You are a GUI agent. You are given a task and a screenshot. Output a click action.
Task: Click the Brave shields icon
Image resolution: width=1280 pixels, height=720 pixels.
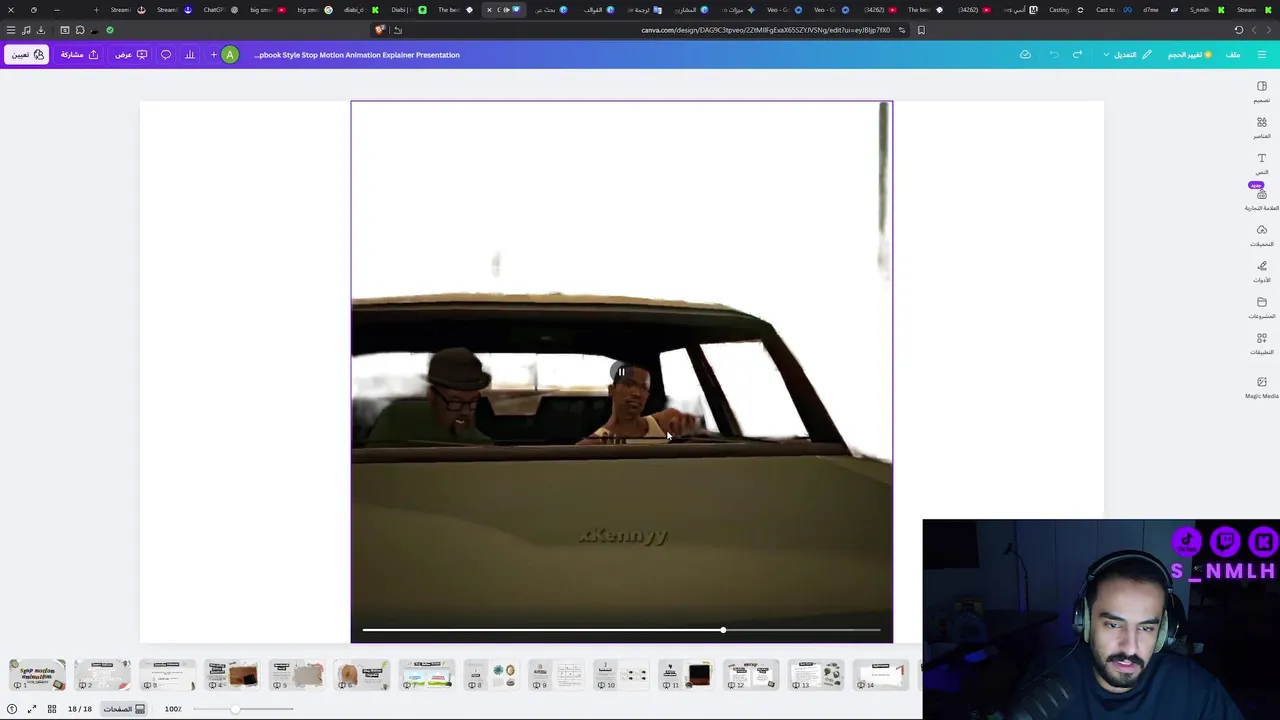click(x=380, y=30)
